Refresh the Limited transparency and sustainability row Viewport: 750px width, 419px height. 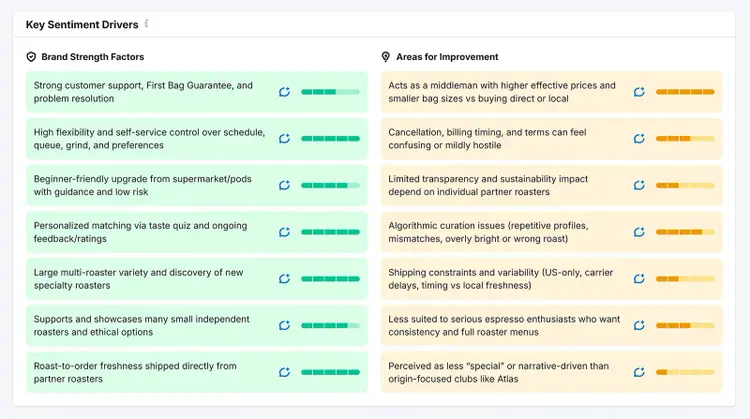coord(639,185)
